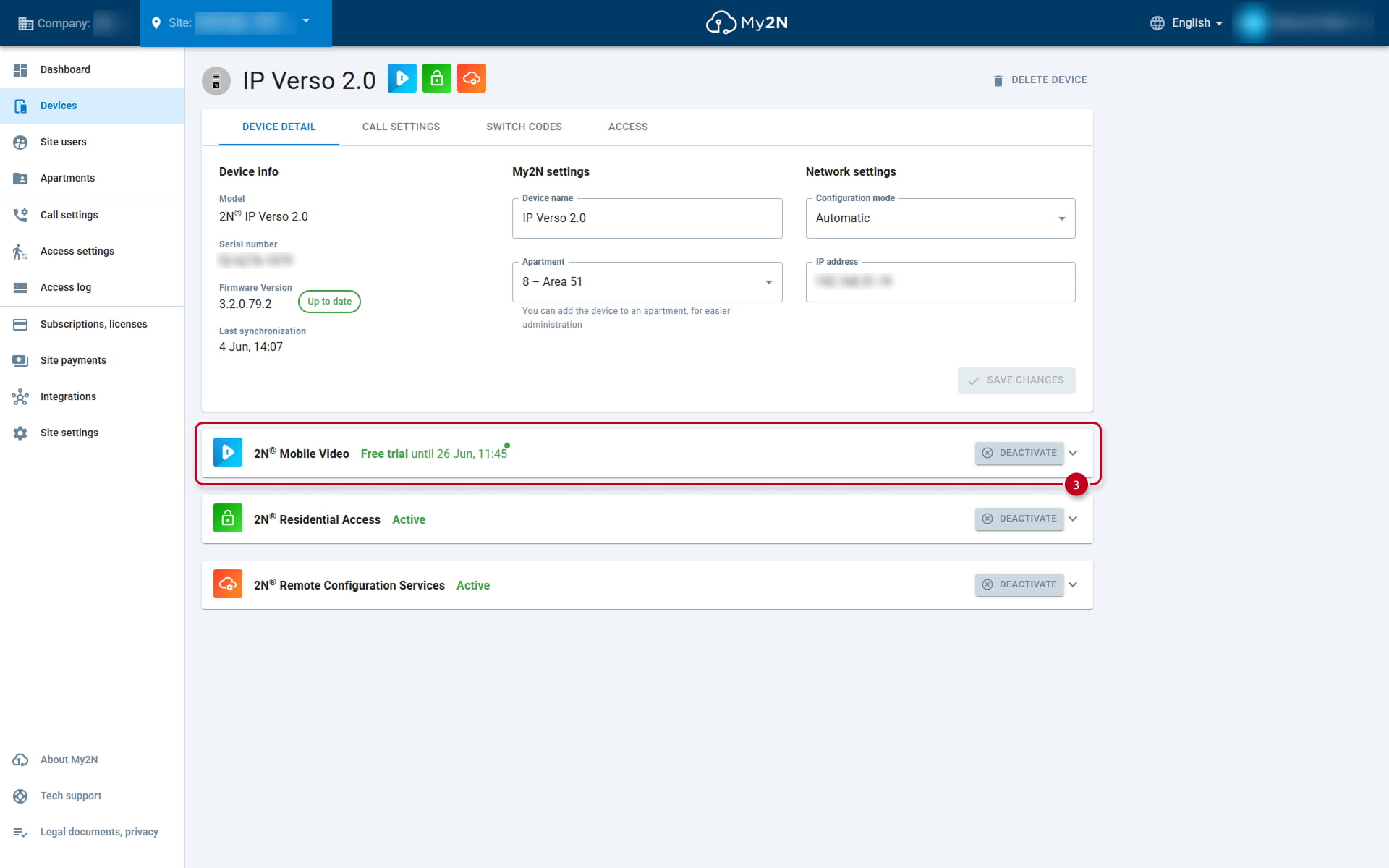This screenshot has width=1389, height=868.
Task: Expand the Remote Configuration Services panel chevron
Action: 1074,584
